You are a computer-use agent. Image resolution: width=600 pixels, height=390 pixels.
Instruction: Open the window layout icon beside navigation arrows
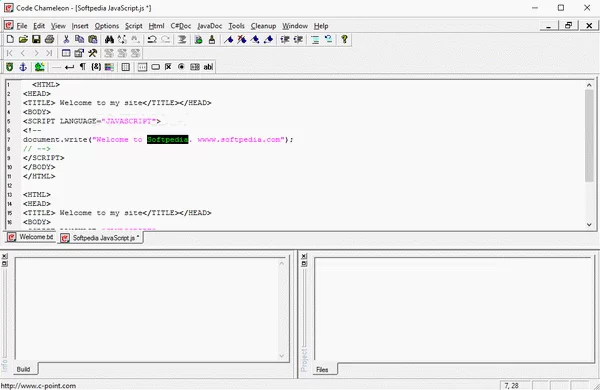click(x=66, y=53)
